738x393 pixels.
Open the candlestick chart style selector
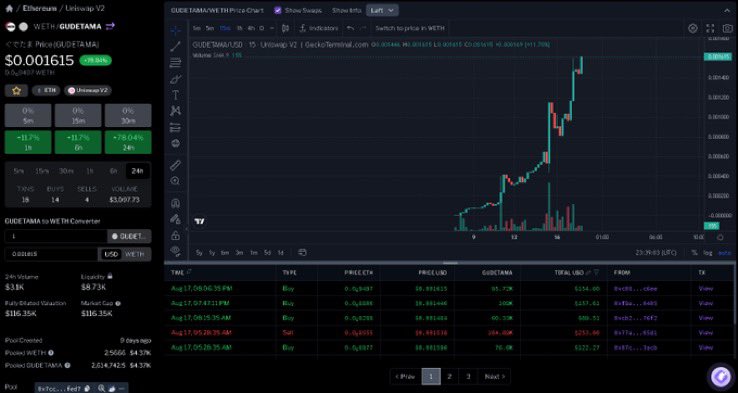pyautogui.click(x=285, y=28)
